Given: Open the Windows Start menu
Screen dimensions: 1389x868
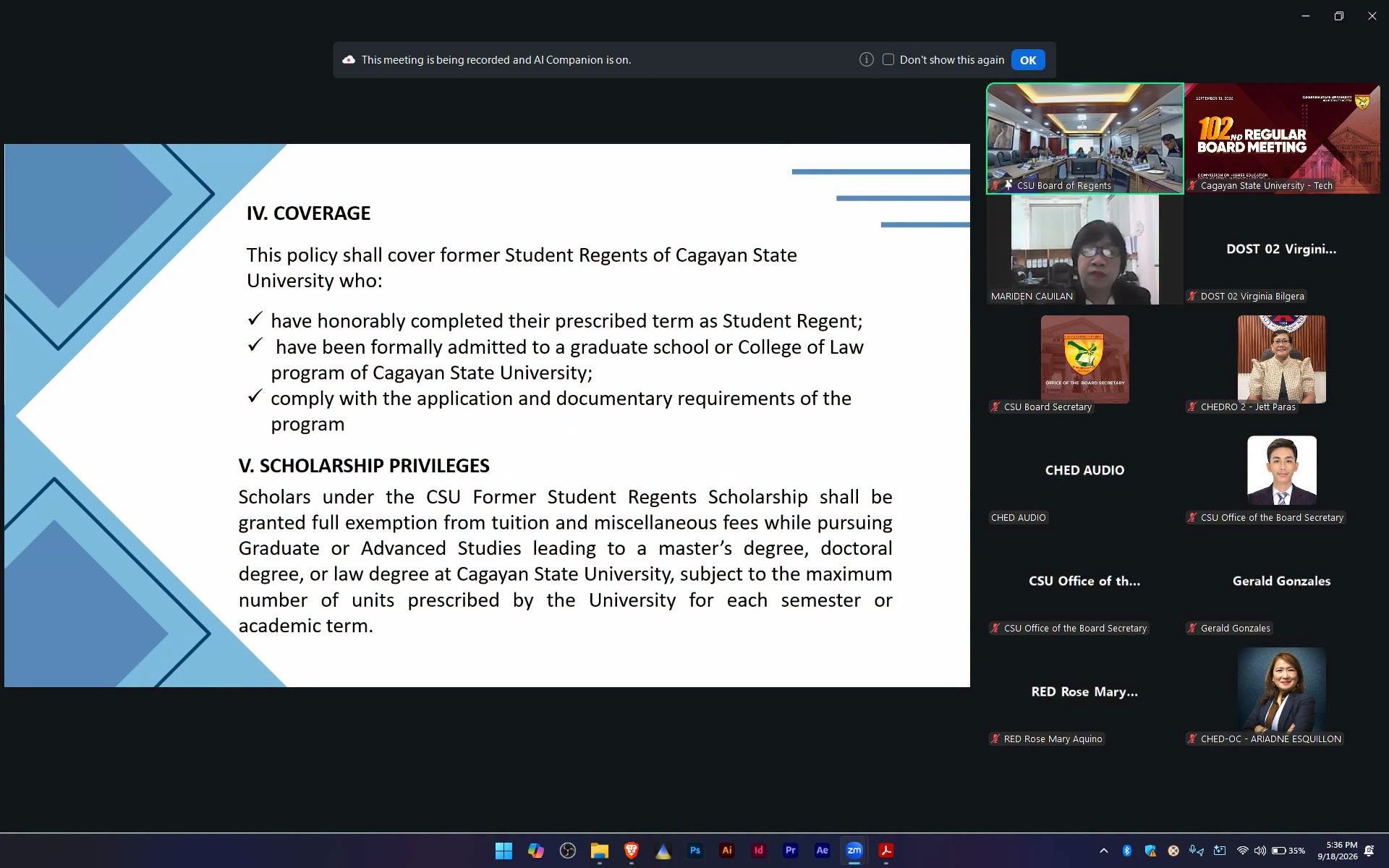Looking at the screenshot, I should tap(504, 851).
